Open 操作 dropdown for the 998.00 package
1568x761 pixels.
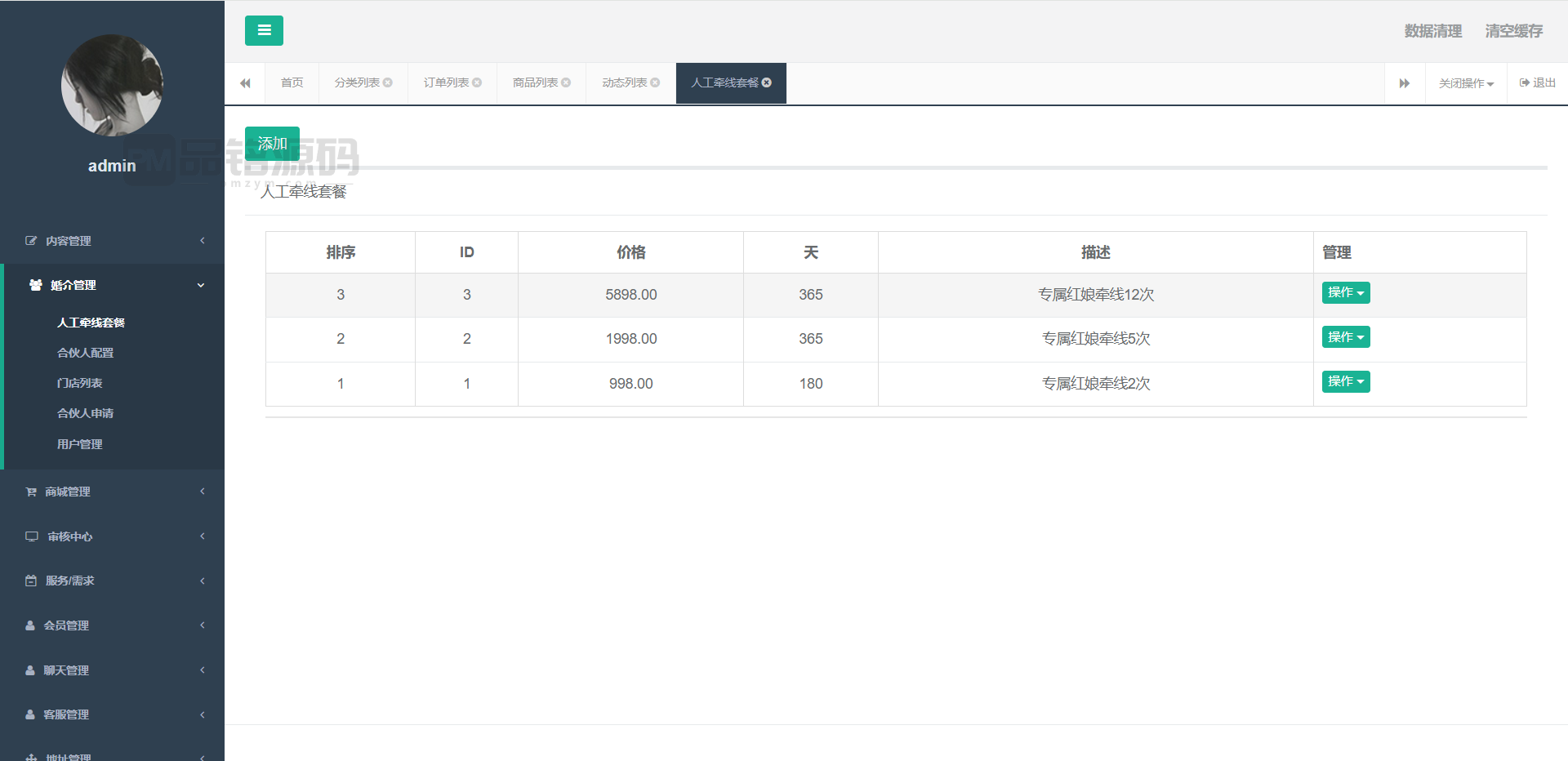click(x=1345, y=381)
